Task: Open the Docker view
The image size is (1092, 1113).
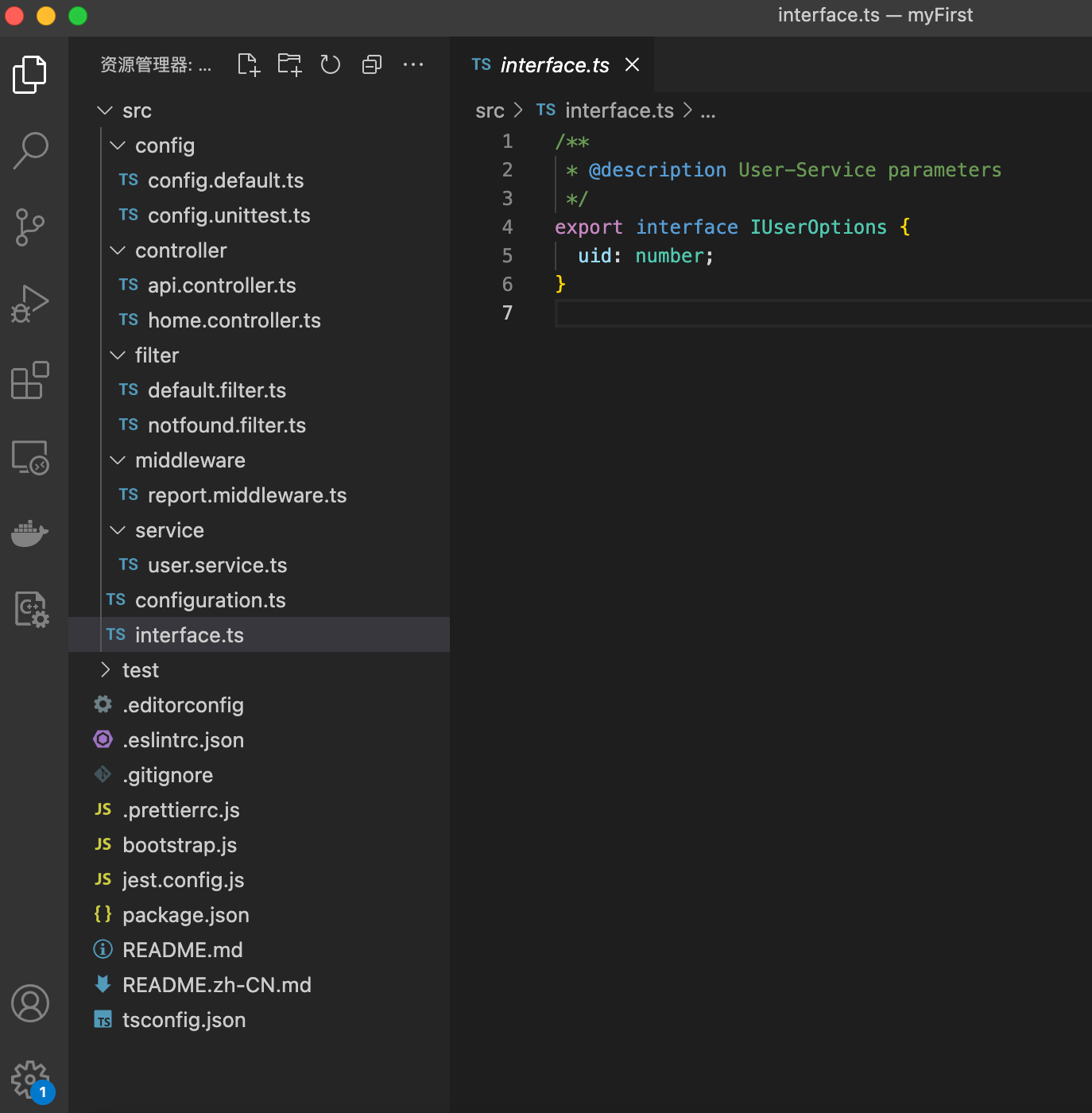Action: point(30,533)
